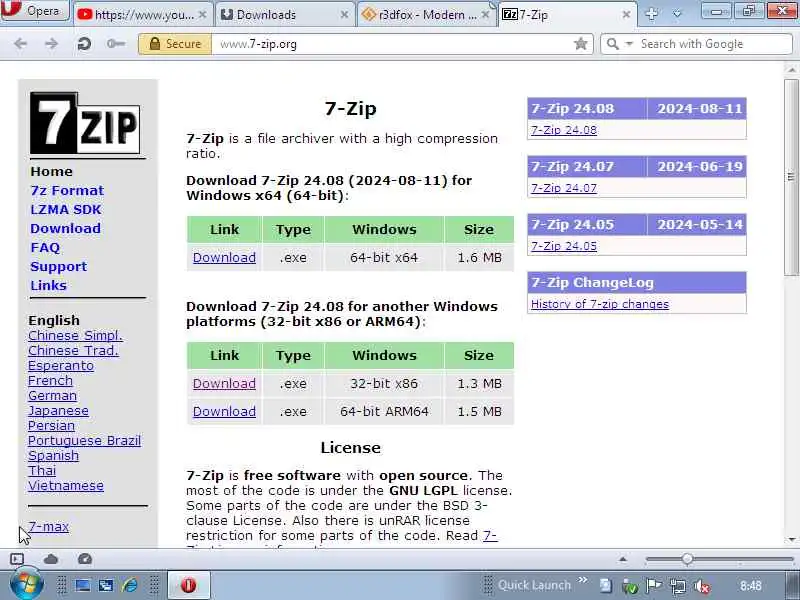
Task: Open the LZMA SDK page
Action: 66,210
